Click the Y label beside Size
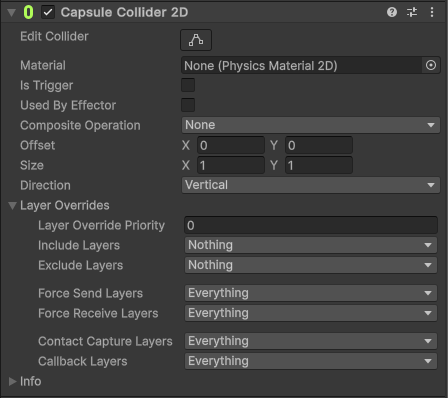This screenshot has width=448, height=398. tap(274, 166)
